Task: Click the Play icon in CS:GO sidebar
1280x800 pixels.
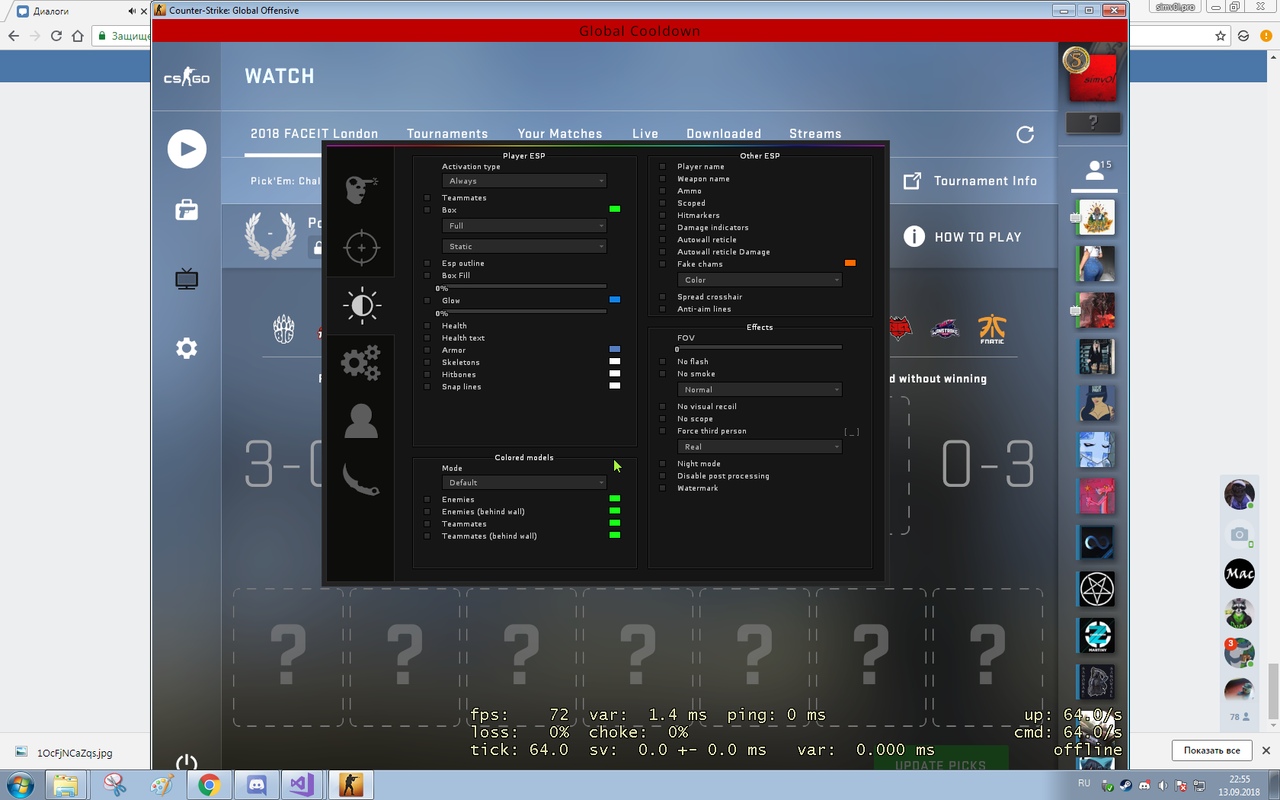Action: point(187,149)
